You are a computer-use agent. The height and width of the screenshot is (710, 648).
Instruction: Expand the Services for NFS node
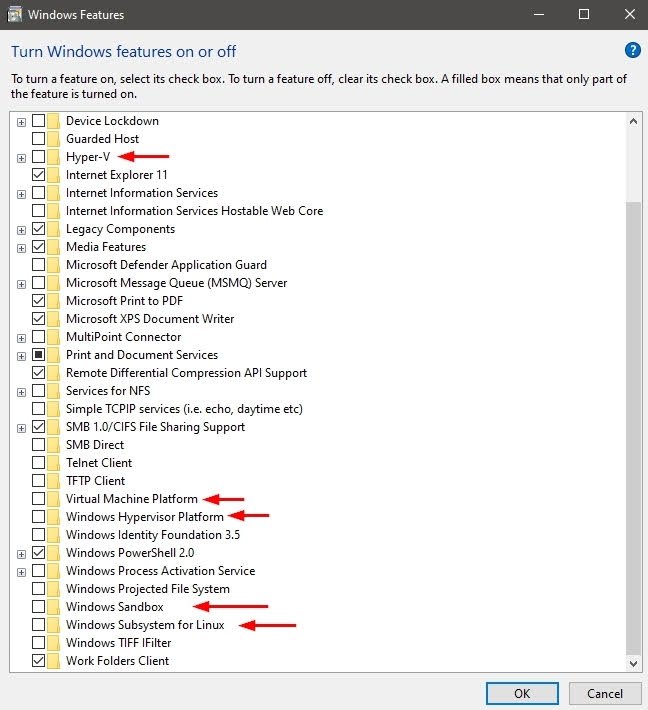(x=21, y=392)
